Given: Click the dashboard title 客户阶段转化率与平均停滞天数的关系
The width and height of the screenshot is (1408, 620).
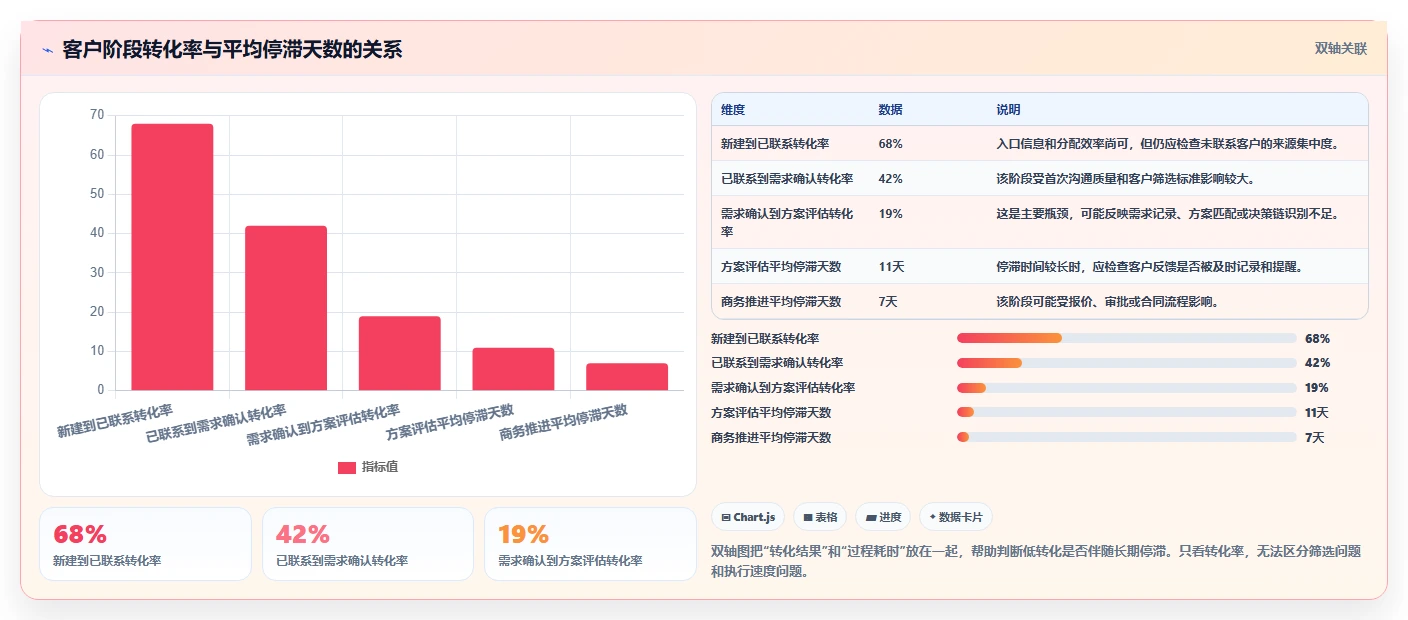Looking at the screenshot, I should click(x=232, y=50).
